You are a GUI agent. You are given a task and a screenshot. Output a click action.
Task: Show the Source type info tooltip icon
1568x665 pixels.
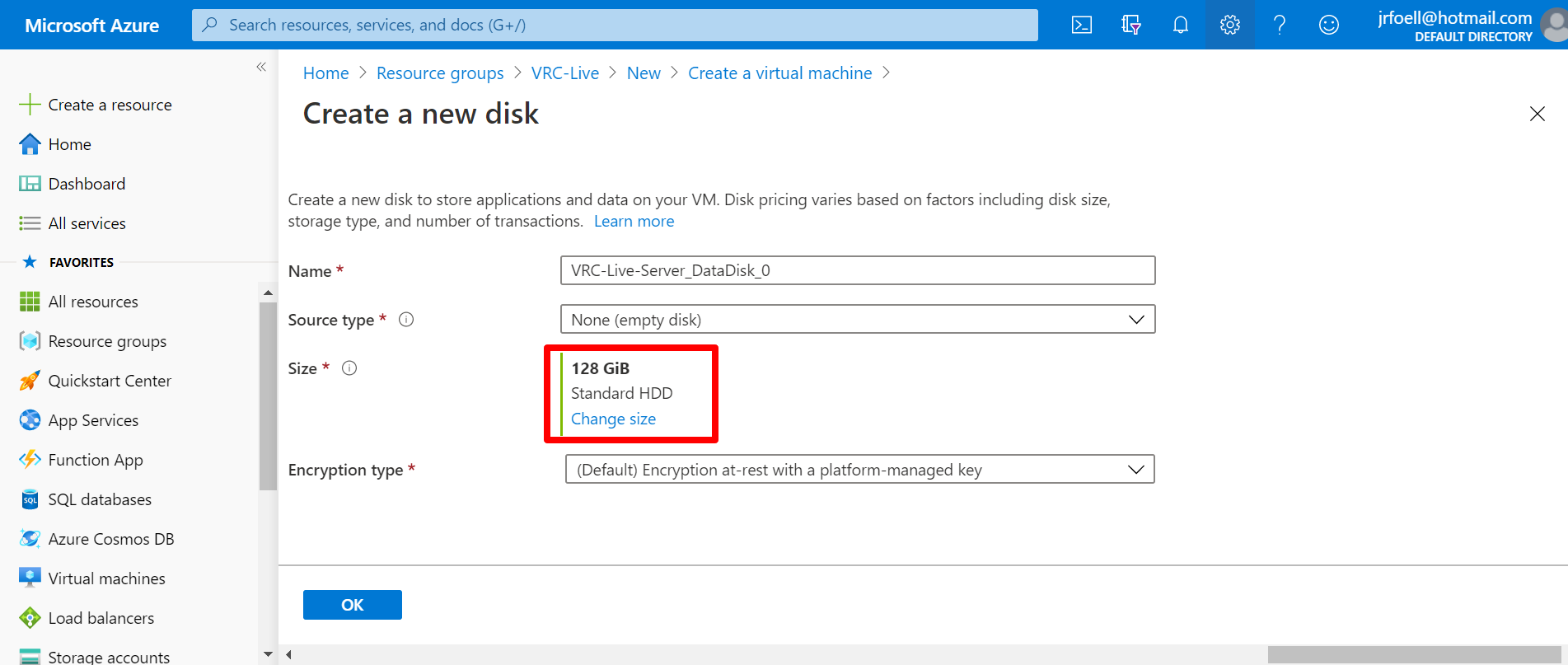point(406,320)
